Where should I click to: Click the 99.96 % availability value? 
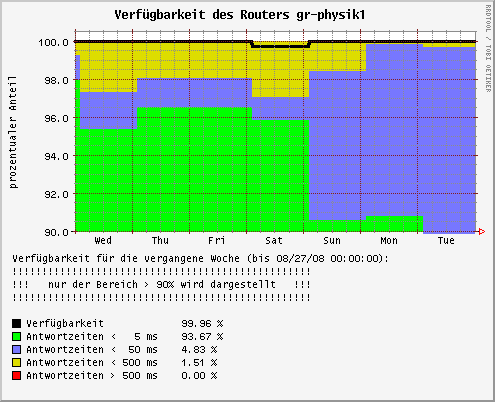(x=202, y=323)
